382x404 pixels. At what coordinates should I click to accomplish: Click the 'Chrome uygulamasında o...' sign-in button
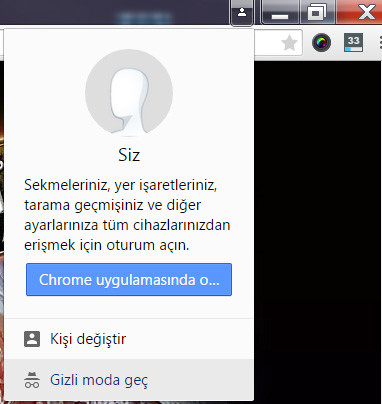click(129, 279)
